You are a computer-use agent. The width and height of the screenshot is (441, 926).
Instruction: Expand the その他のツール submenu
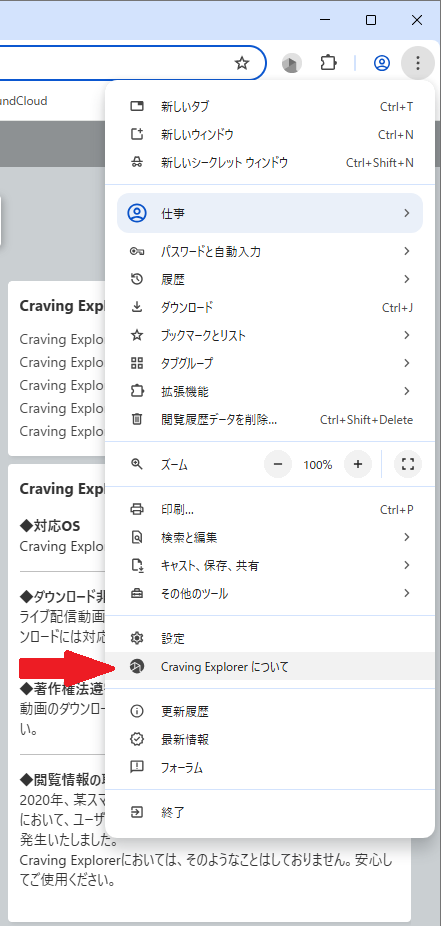pyautogui.click(x=270, y=594)
